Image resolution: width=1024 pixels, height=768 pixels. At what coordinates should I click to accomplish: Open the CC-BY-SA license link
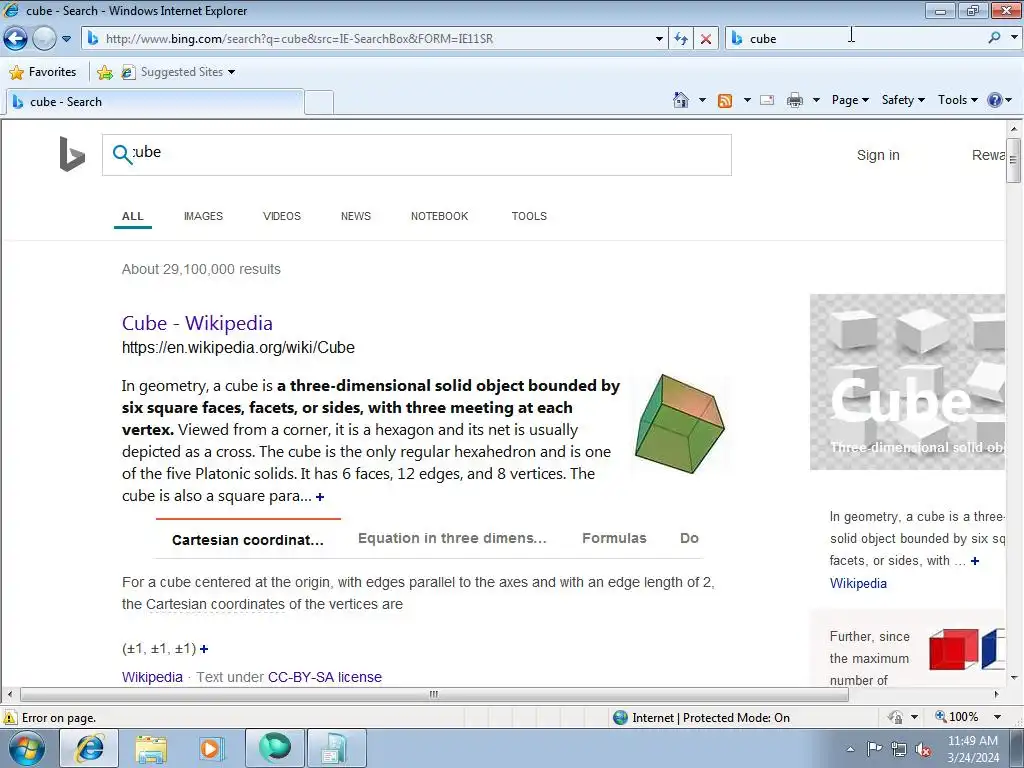click(x=325, y=677)
